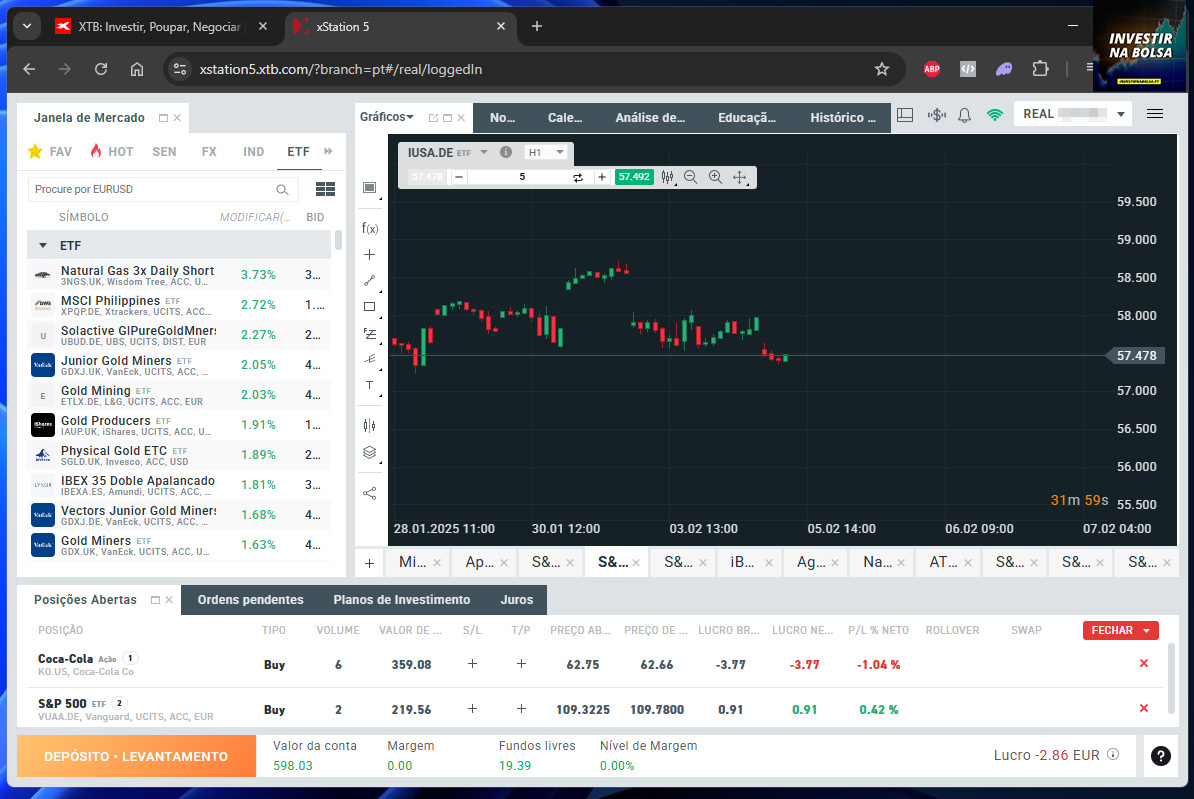This screenshot has height=799, width=1194.
Task: Pop out the Gráficos panel to new window
Action: click(x=433, y=118)
